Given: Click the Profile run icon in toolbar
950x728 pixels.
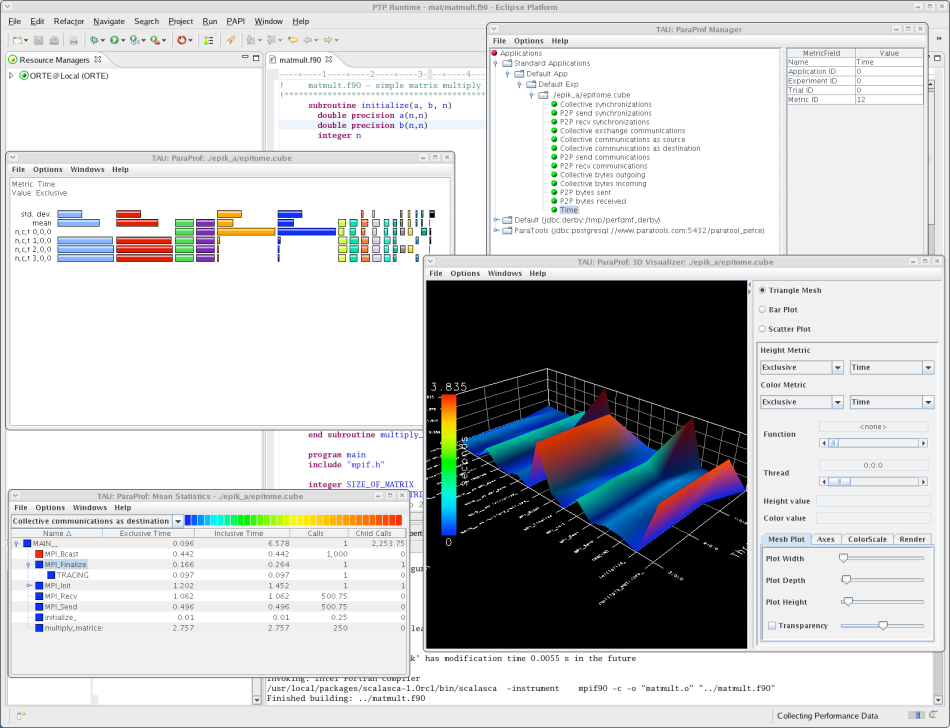Looking at the screenshot, I should [x=134, y=40].
